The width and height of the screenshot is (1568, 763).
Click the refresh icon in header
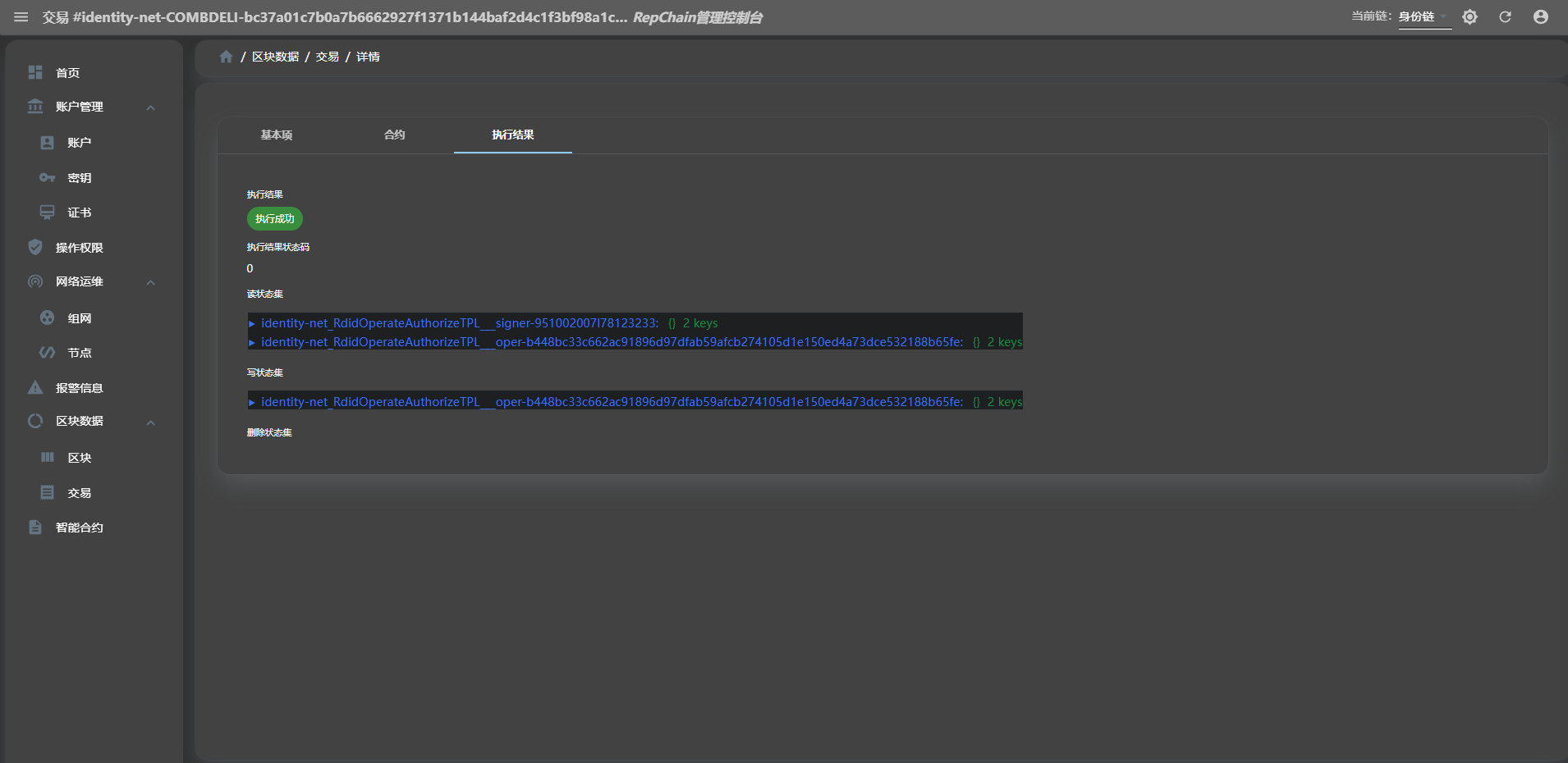tap(1505, 17)
